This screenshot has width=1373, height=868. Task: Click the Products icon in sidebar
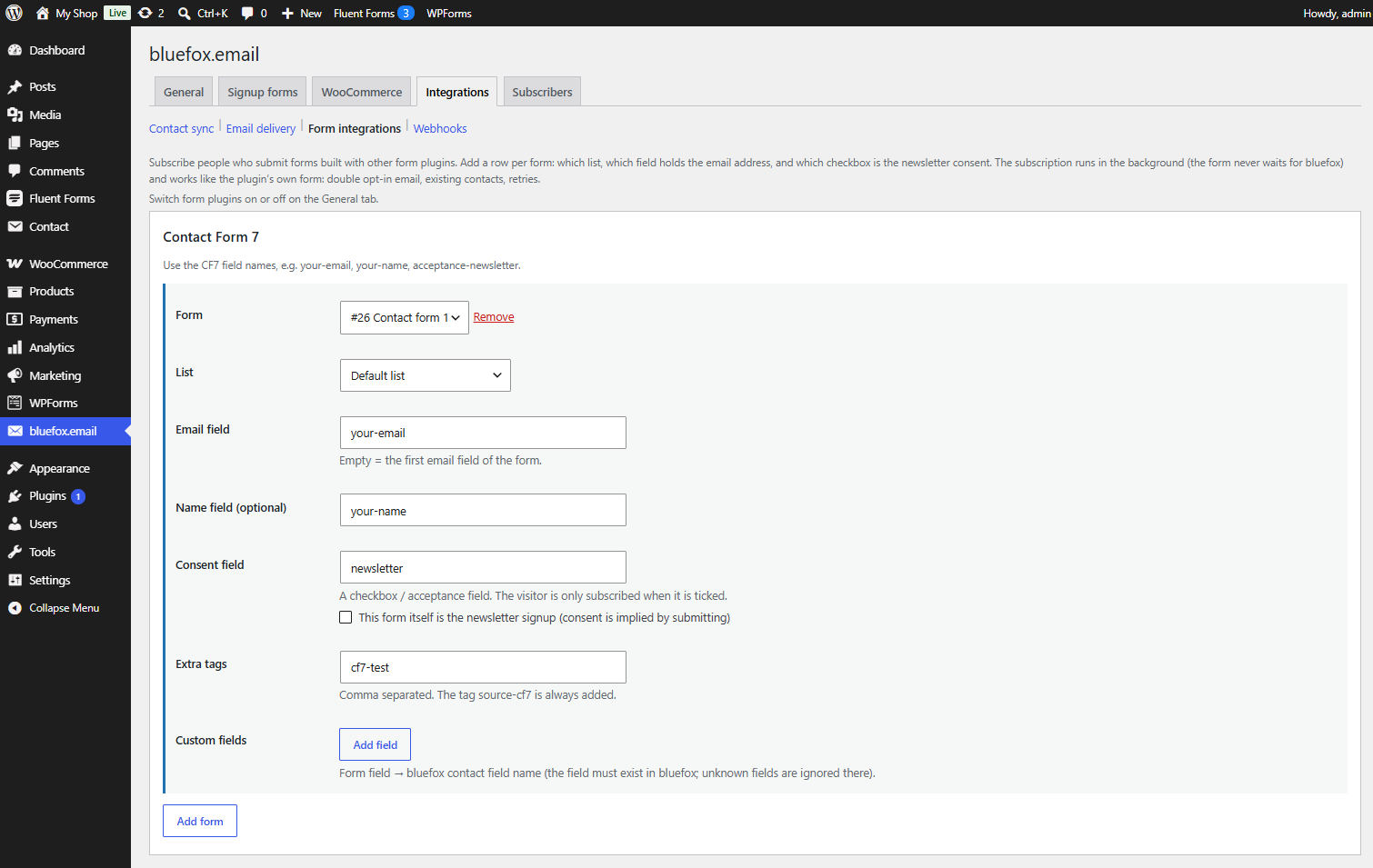[15, 292]
